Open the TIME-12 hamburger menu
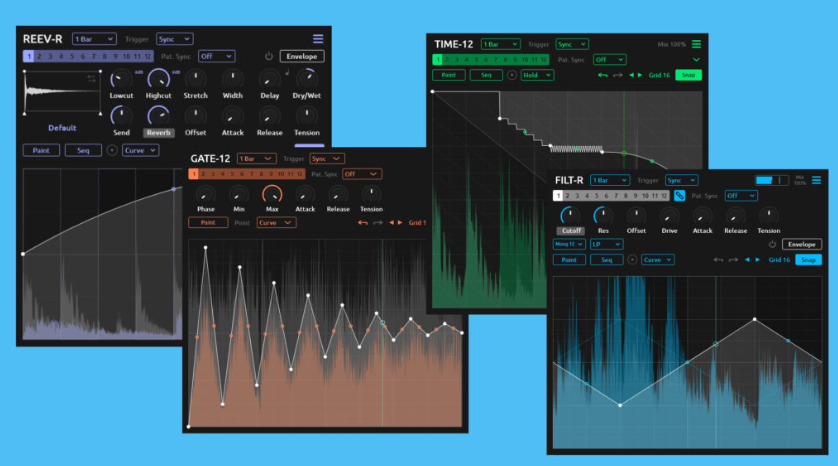The width and height of the screenshot is (838, 466). point(697,44)
